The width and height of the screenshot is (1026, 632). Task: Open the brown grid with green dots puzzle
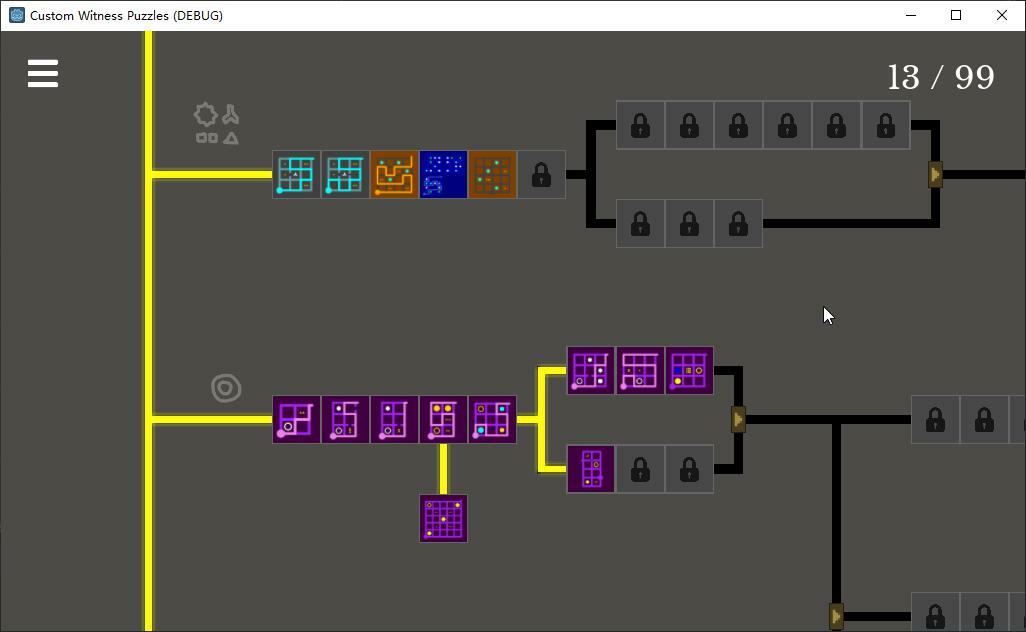click(x=493, y=175)
